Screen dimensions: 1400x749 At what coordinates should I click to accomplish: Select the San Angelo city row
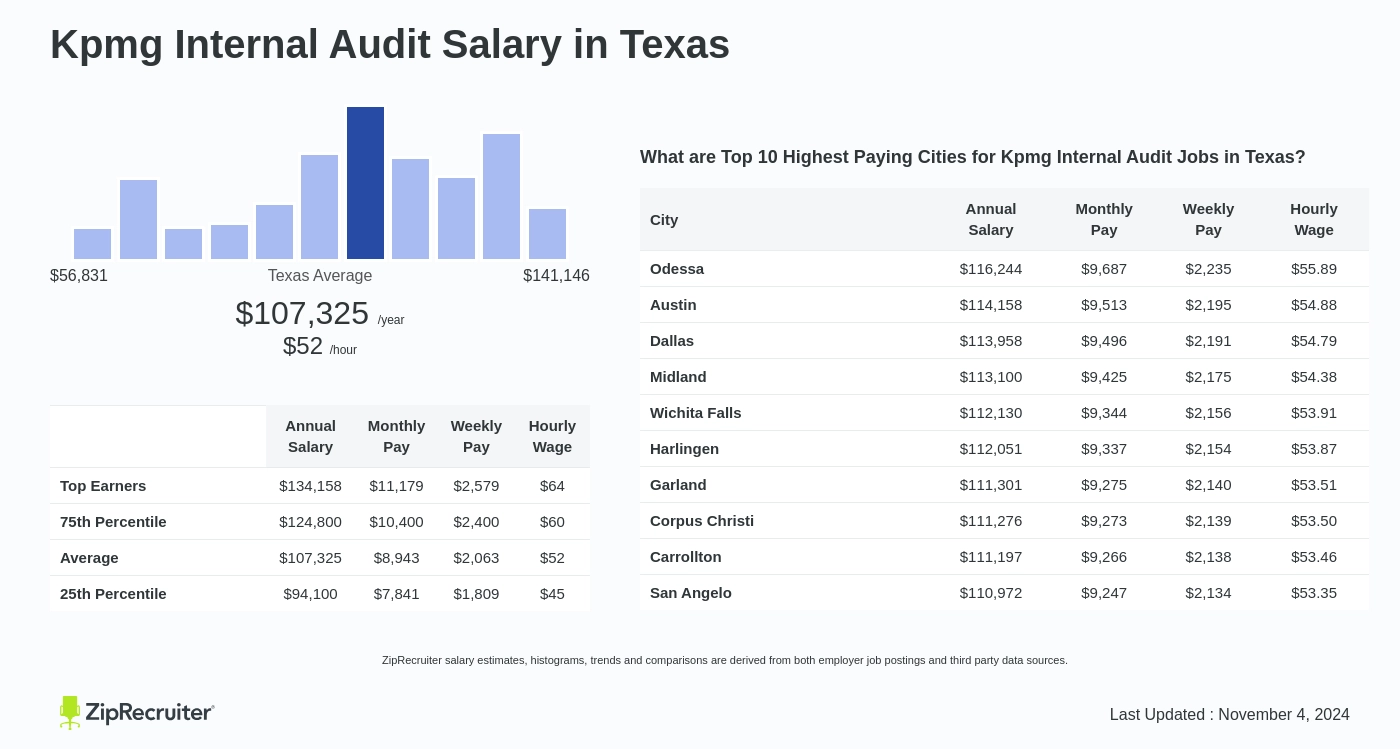1005,593
